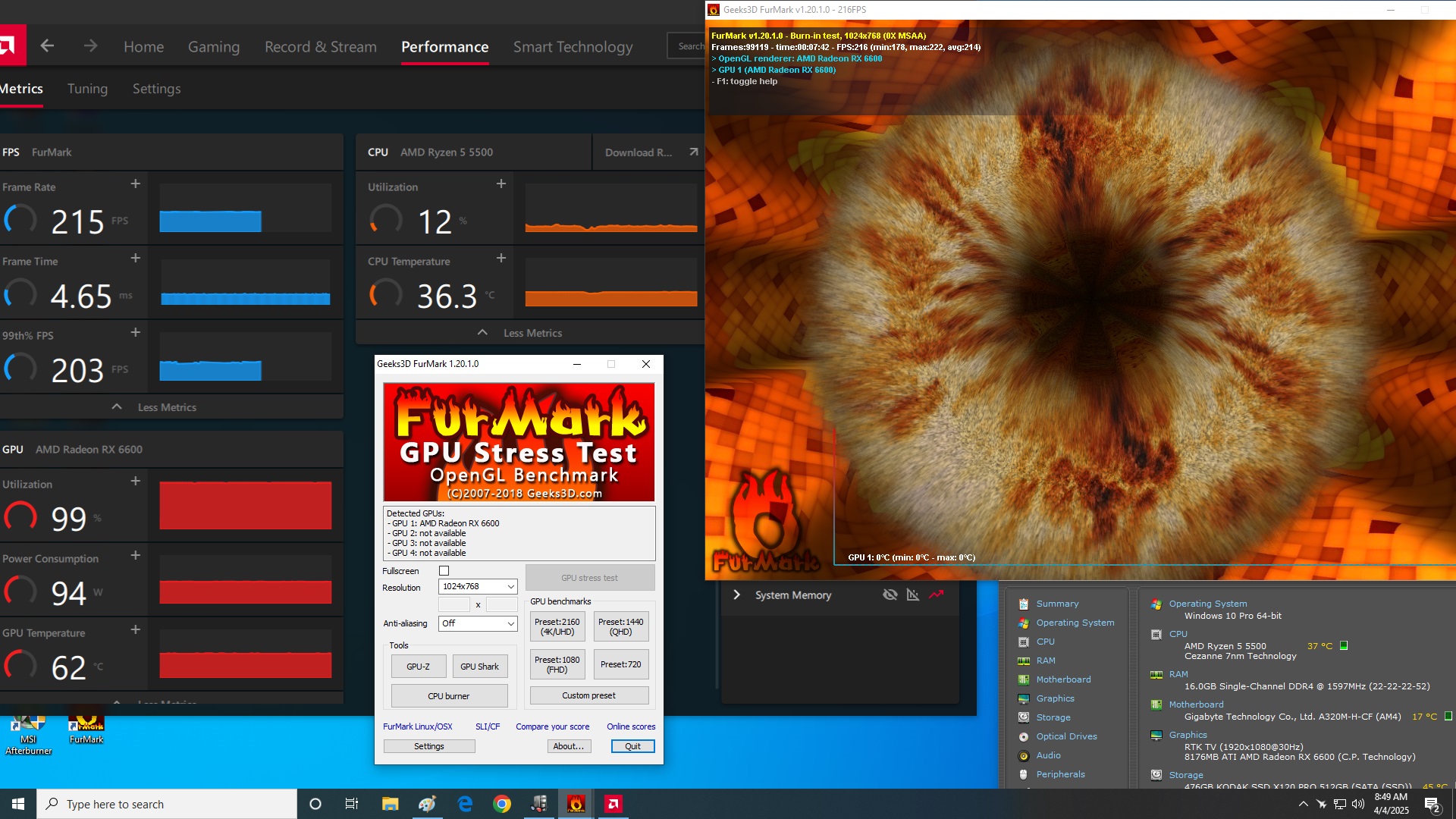Image resolution: width=1456 pixels, height=819 pixels.
Task: Collapse CPU panel via Less Metrics
Action: click(520, 333)
